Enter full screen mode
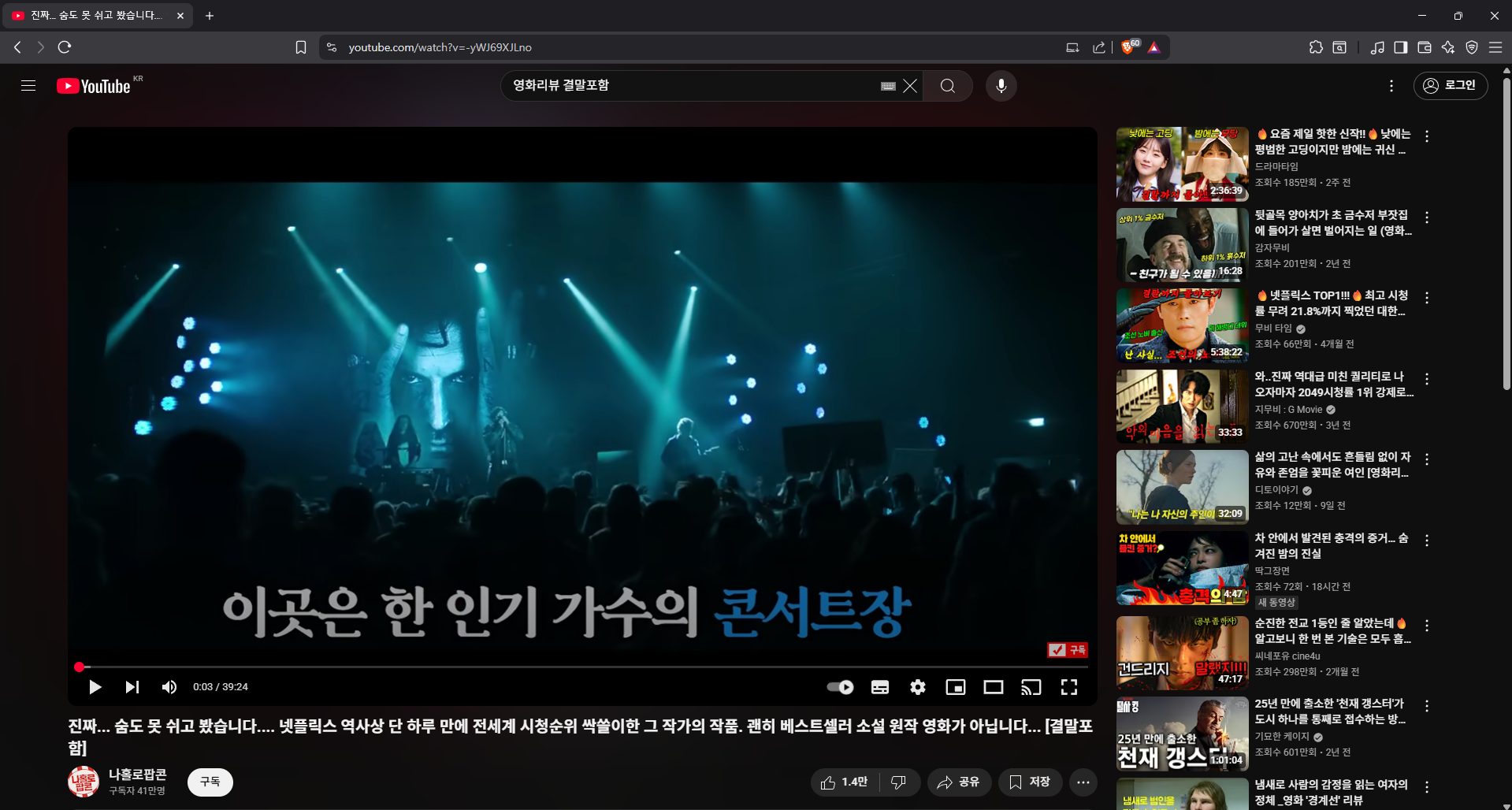The height and width of the screenshot is (810, 1512). click(1069, 687)
